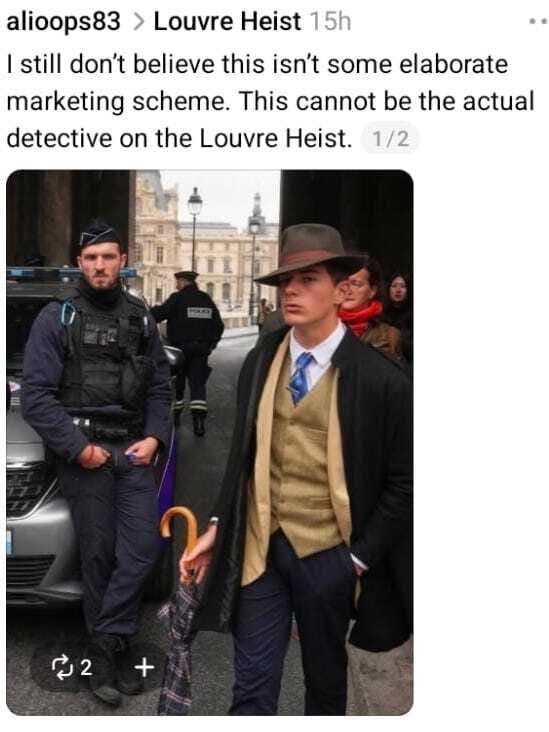
Task: Click the repost count number 2
Action: pyautogui.click(x=86, y=668)
